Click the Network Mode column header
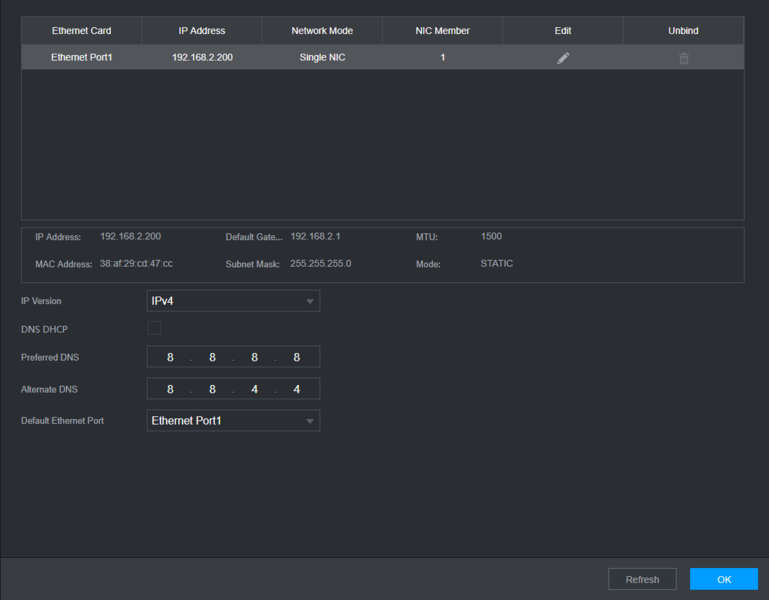This screenshot has height=600, width=769. point(322,30)
